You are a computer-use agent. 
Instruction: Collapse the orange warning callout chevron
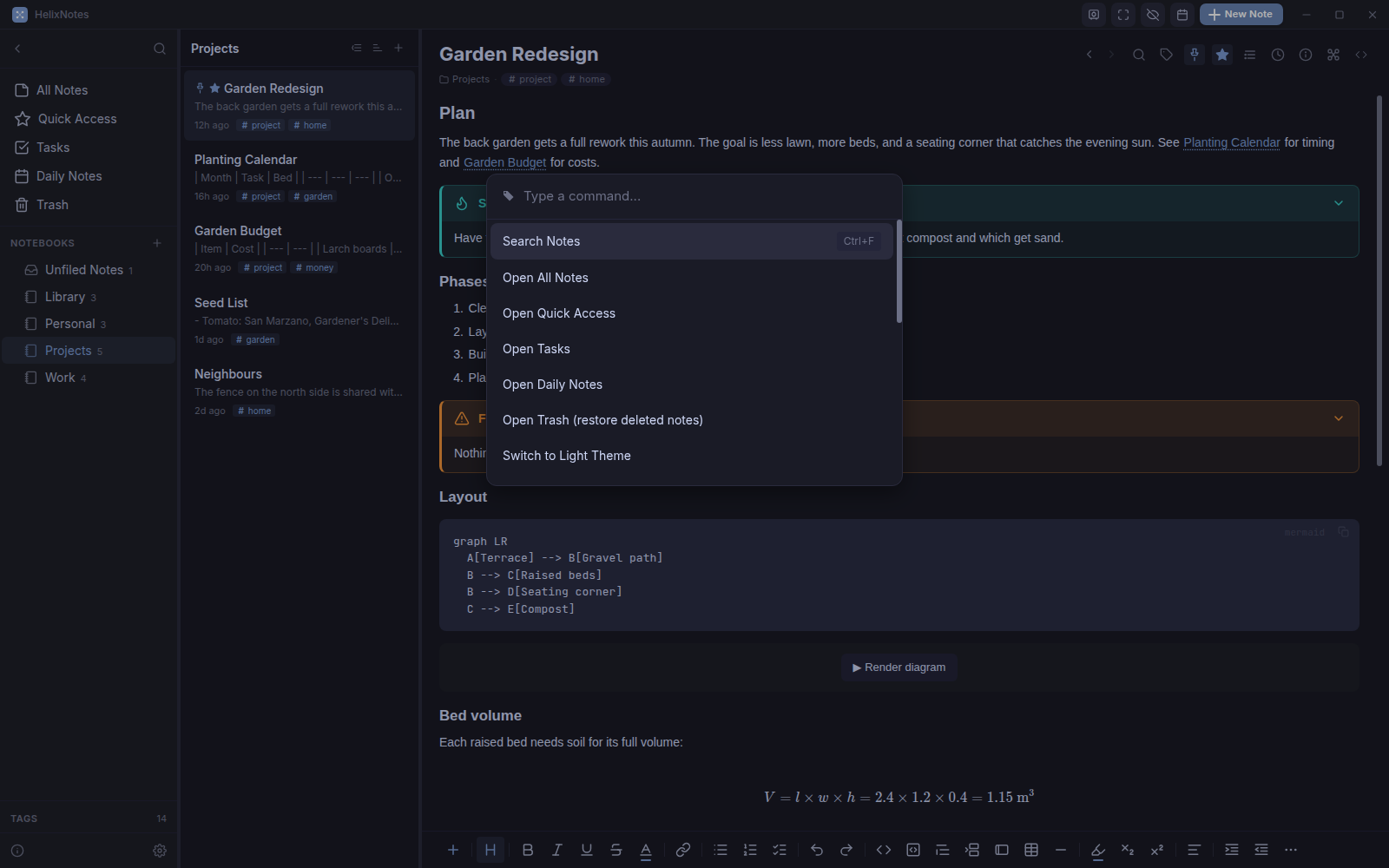coord(1339,418)
